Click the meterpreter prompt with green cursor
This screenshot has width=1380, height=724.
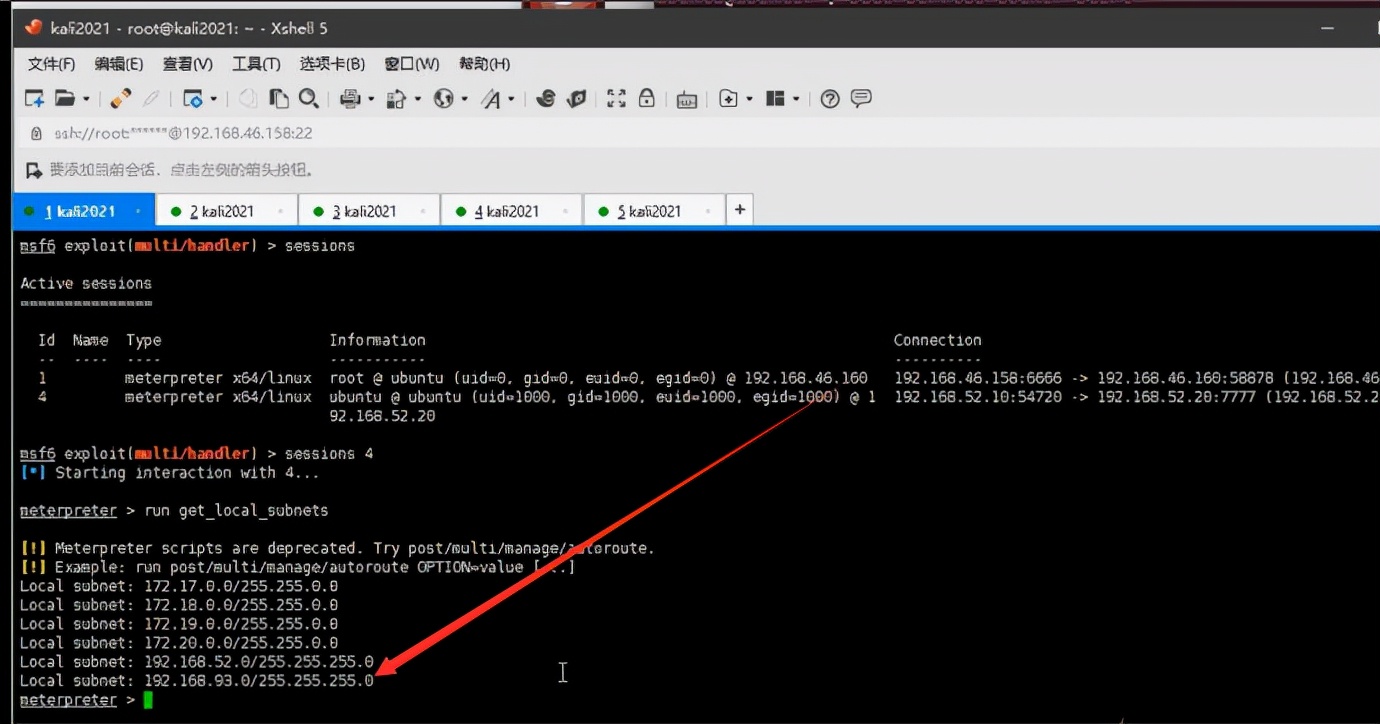pyautogui.click(x=88, y=700)
